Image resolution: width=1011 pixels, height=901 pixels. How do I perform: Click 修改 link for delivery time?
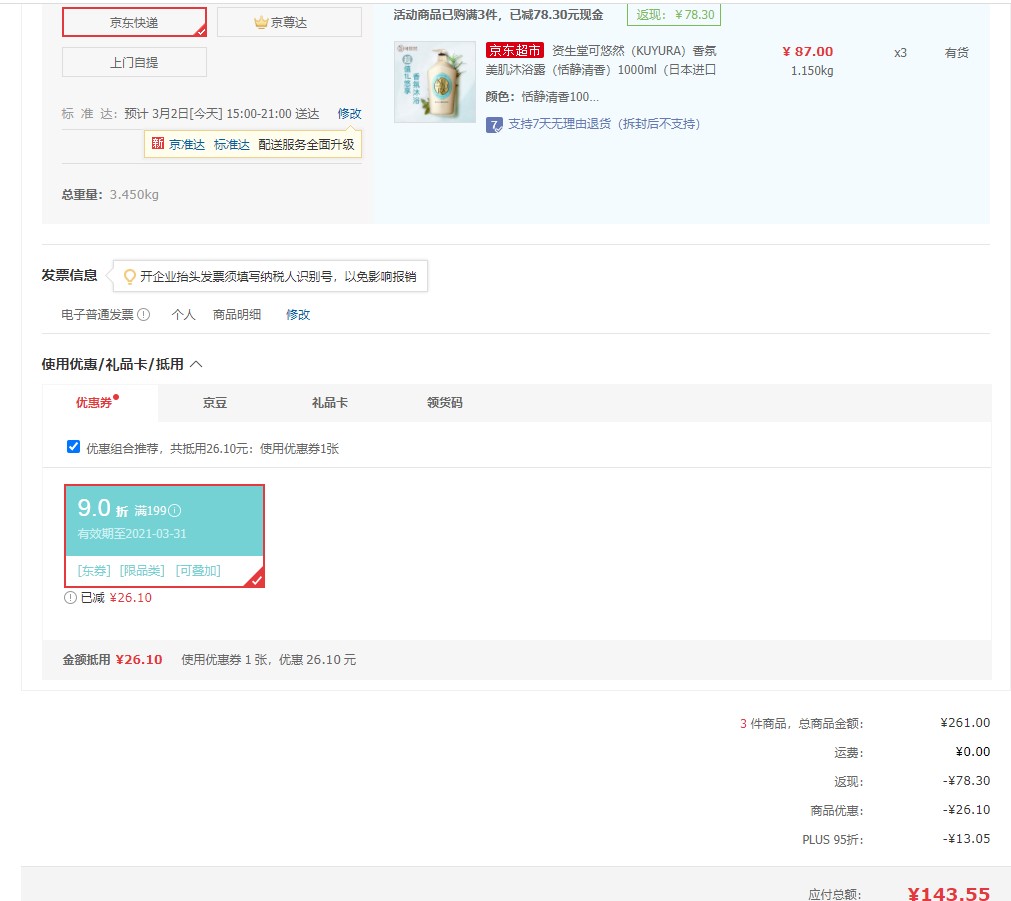(349, 114)
